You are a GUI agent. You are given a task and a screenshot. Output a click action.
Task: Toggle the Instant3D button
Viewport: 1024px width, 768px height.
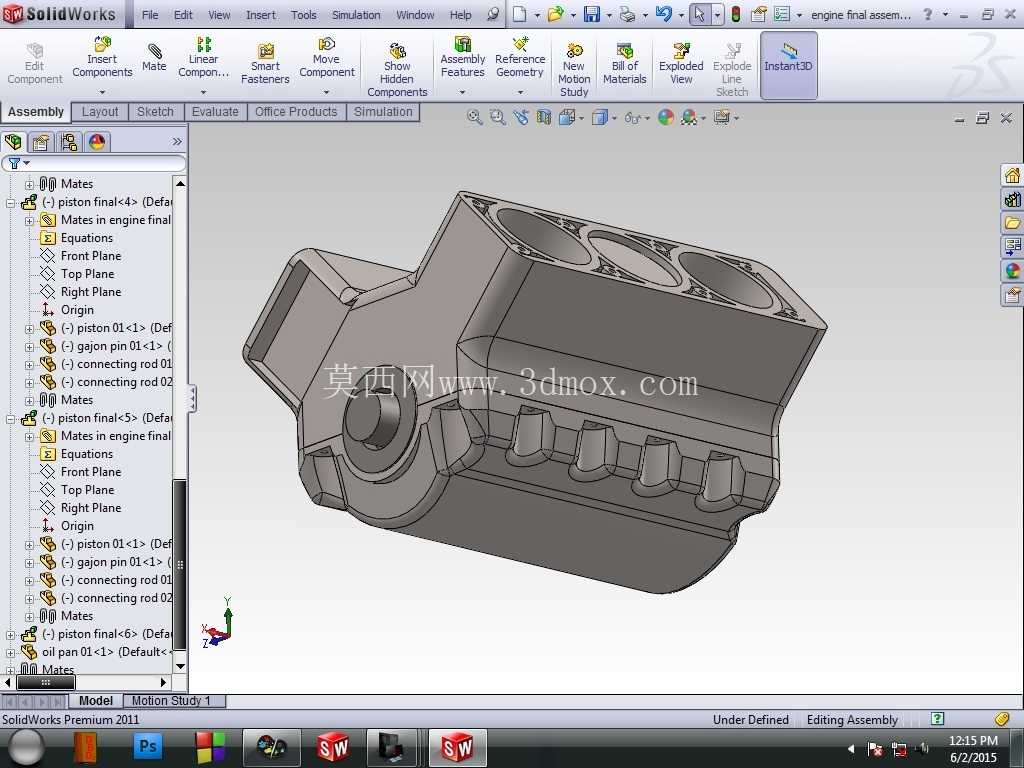click(x=788, y=65)
